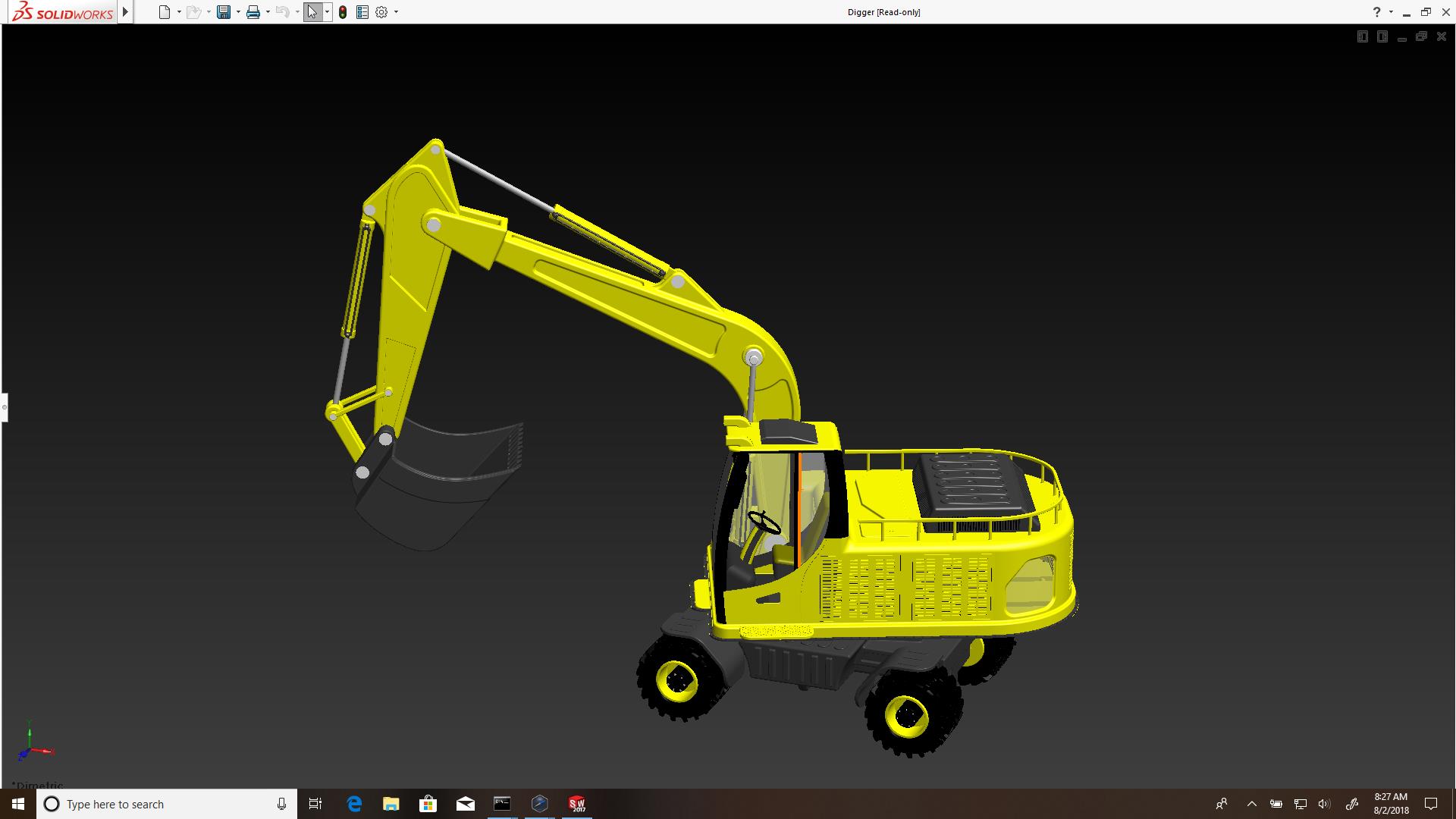Expand the Save dropdown arrow
Screen dimensions: 1456x819
[x=238, y=12]
